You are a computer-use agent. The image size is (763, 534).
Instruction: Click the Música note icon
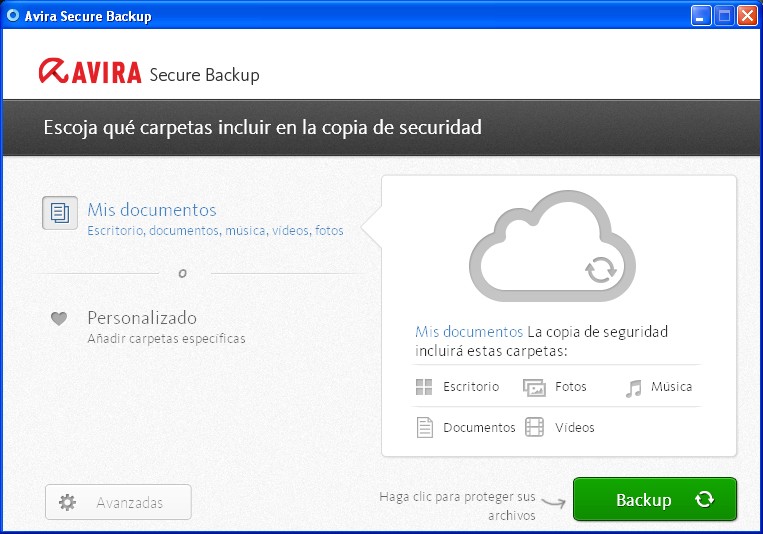coord(634,388)
